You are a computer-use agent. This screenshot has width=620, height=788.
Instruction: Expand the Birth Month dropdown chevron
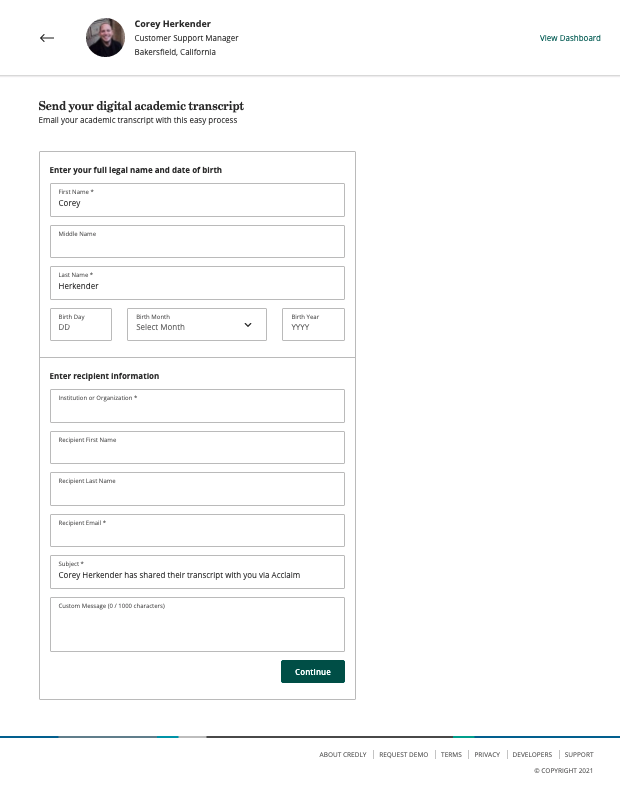[x=248, y=325]
